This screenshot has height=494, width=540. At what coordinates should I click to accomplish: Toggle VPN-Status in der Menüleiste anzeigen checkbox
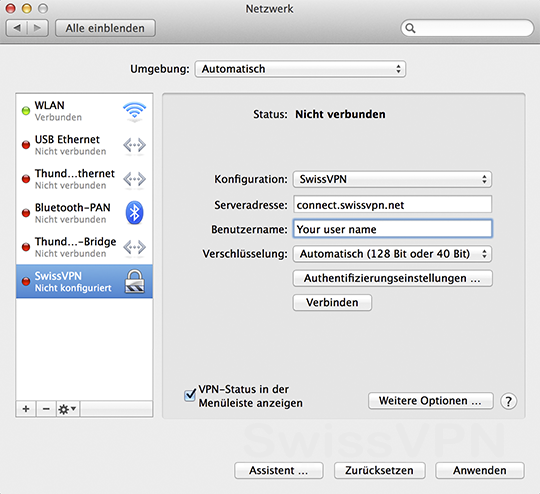pos(190,395)
